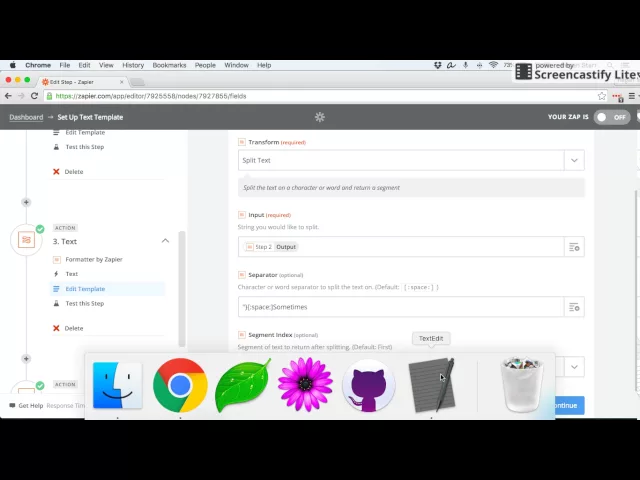This screenshot has width=640, height=480.
Task: Select the Edit Step - Zapier tab
Action: [83, 82]
